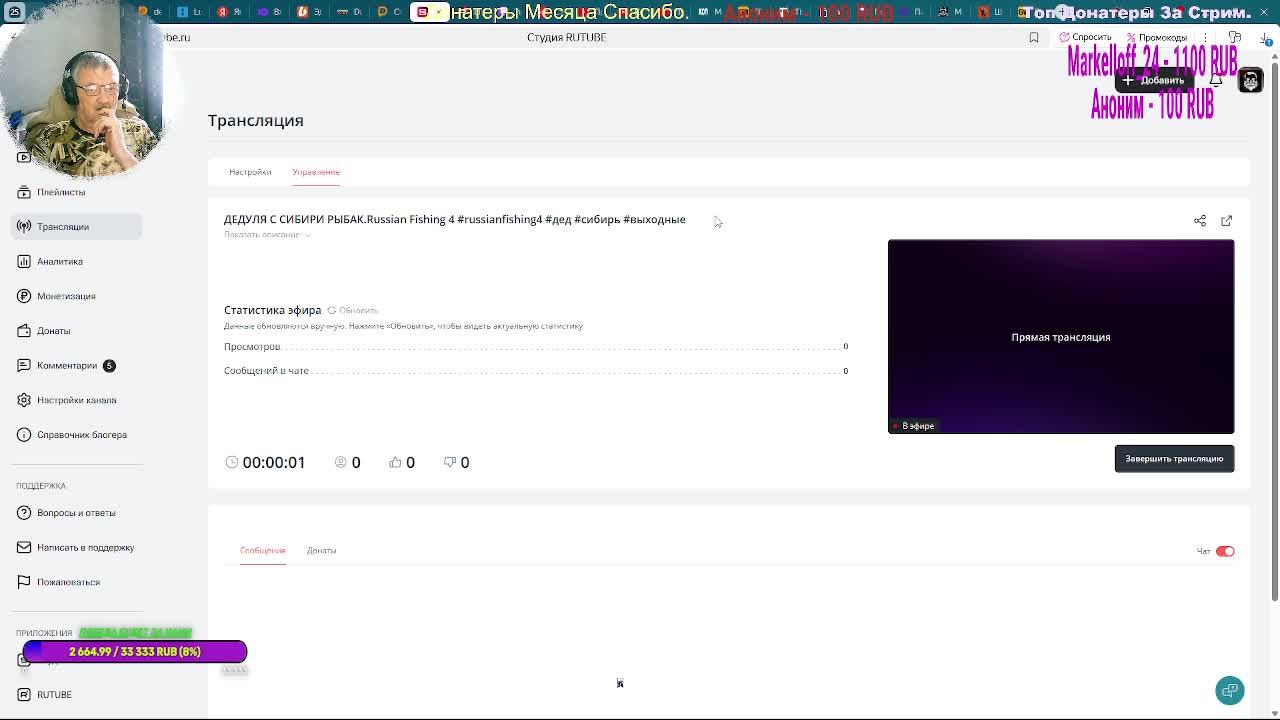Image resolution: width=1280 pixels, height=720 pixels.
Task: Open the RUTUBE app icon in sidebar
Action: coord(24,695)
